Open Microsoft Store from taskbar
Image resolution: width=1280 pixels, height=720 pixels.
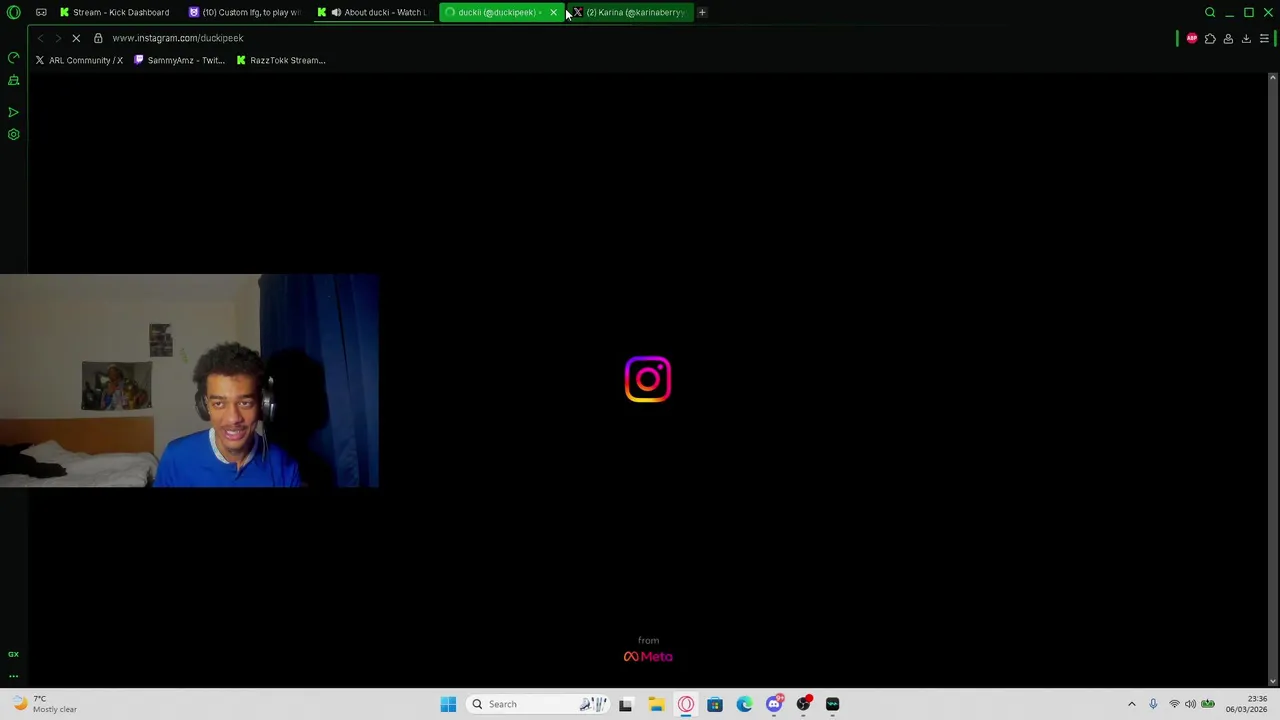715,704
